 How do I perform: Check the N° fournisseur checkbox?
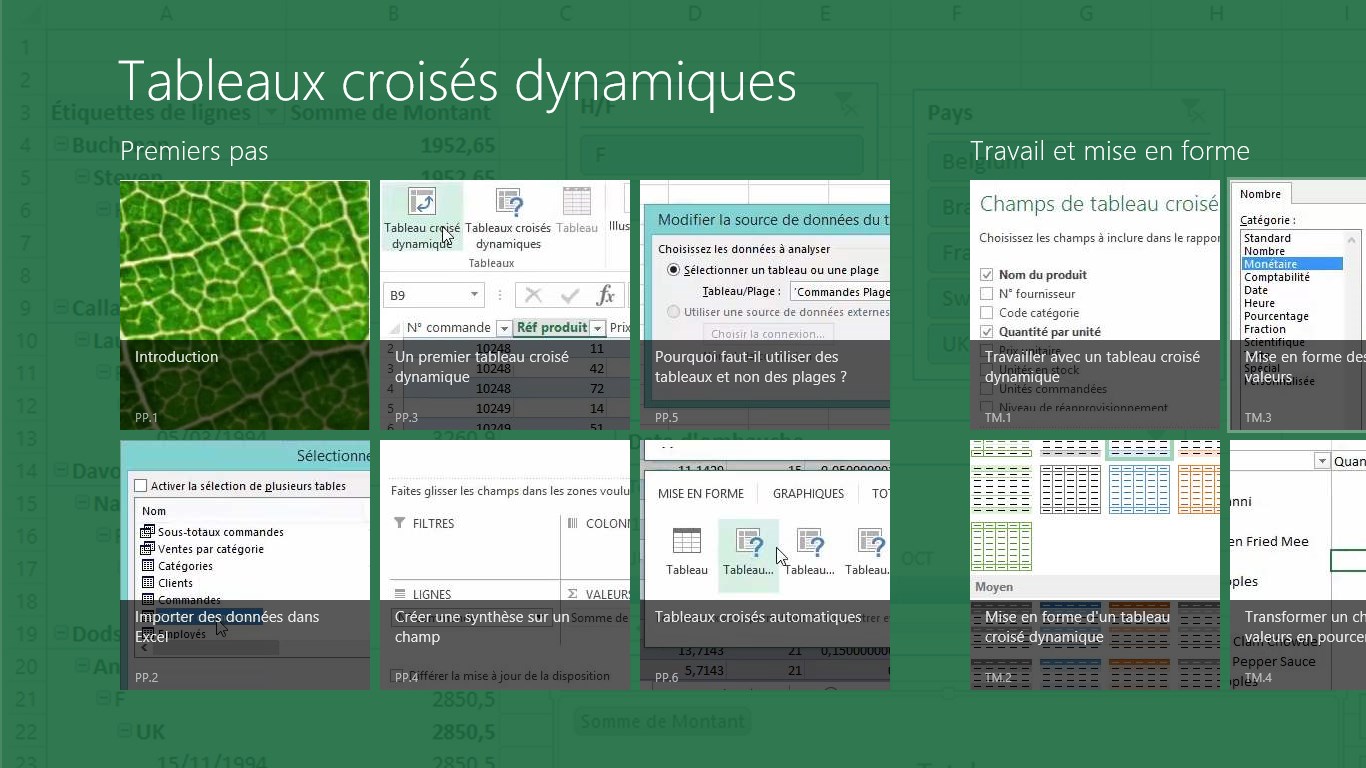click(987, 294)
